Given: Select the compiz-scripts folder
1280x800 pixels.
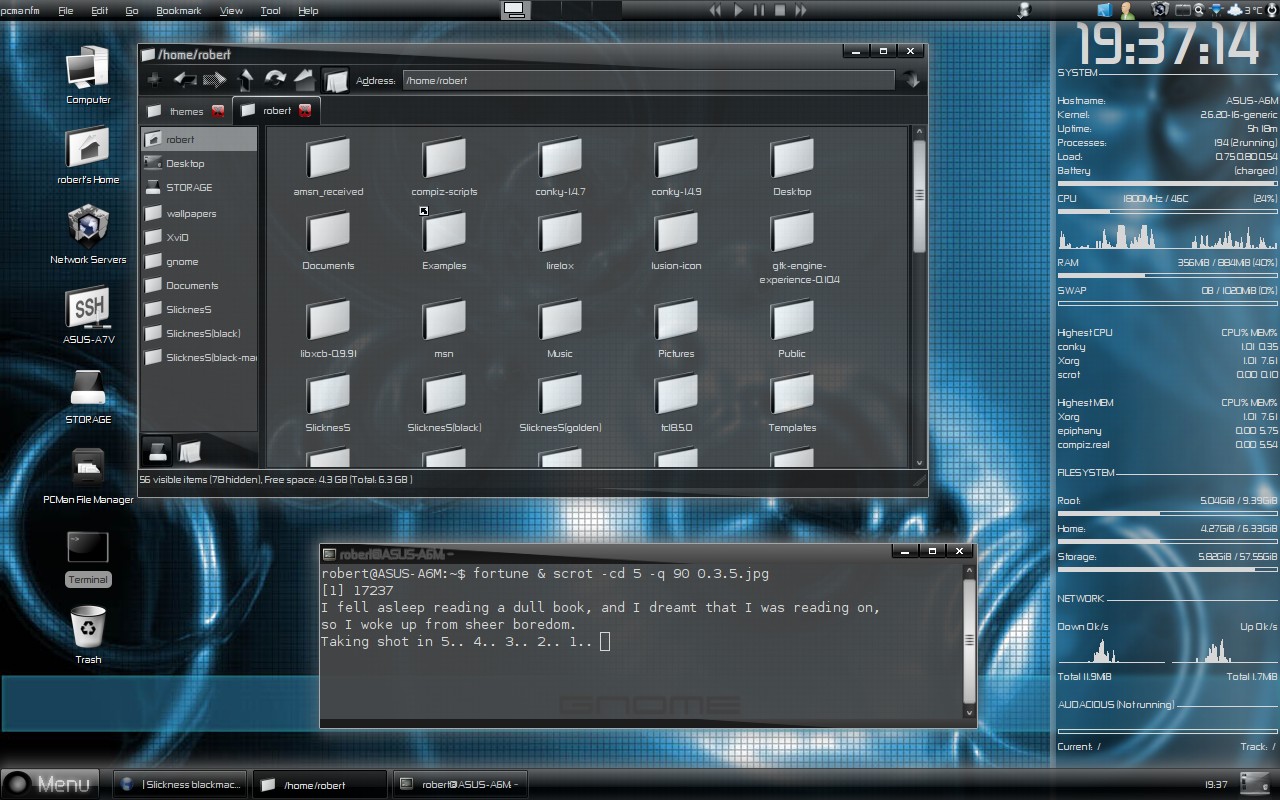Looking at the screenshot, I should [x=444, y=166].
